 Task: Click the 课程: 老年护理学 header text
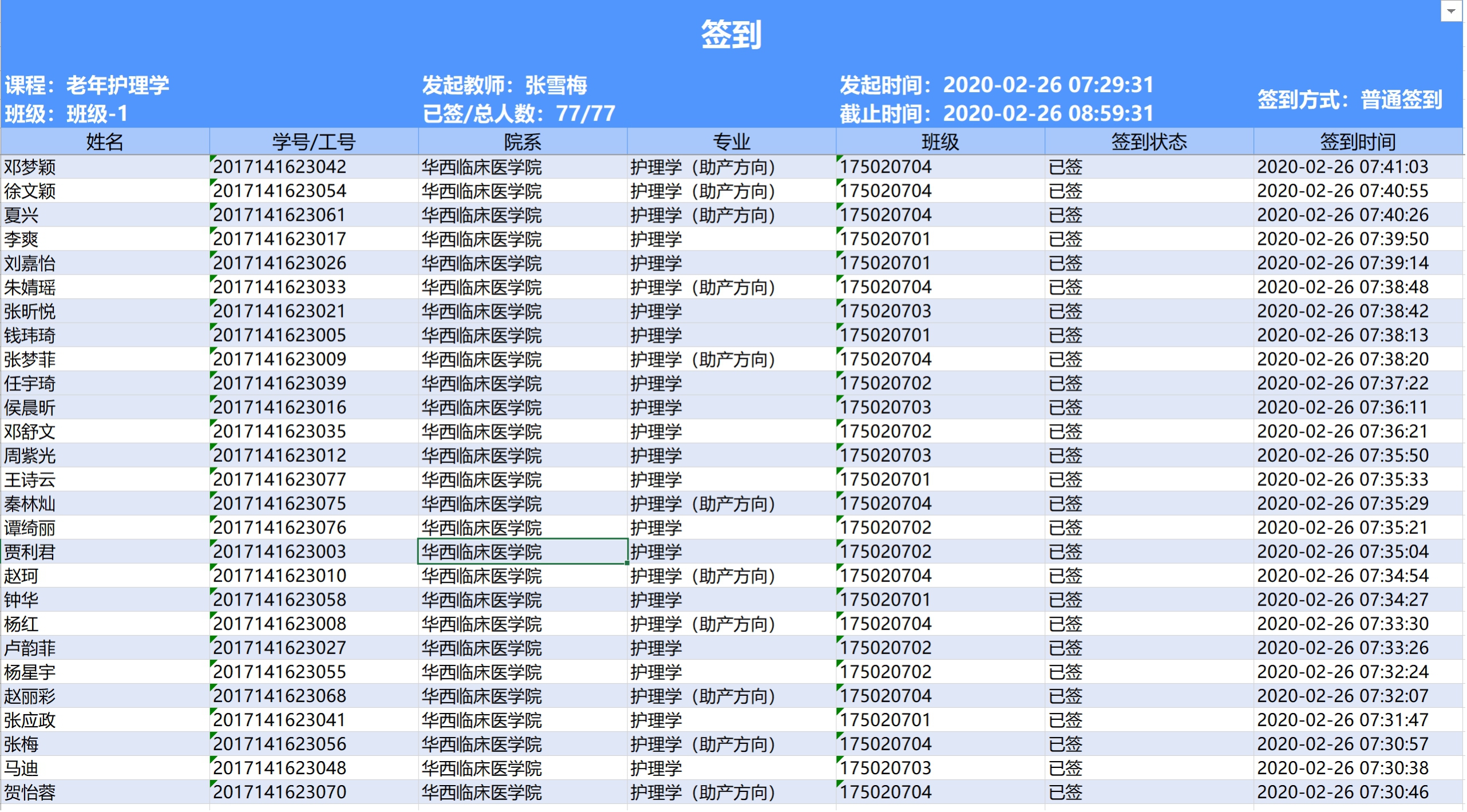[x=87, y=85]
